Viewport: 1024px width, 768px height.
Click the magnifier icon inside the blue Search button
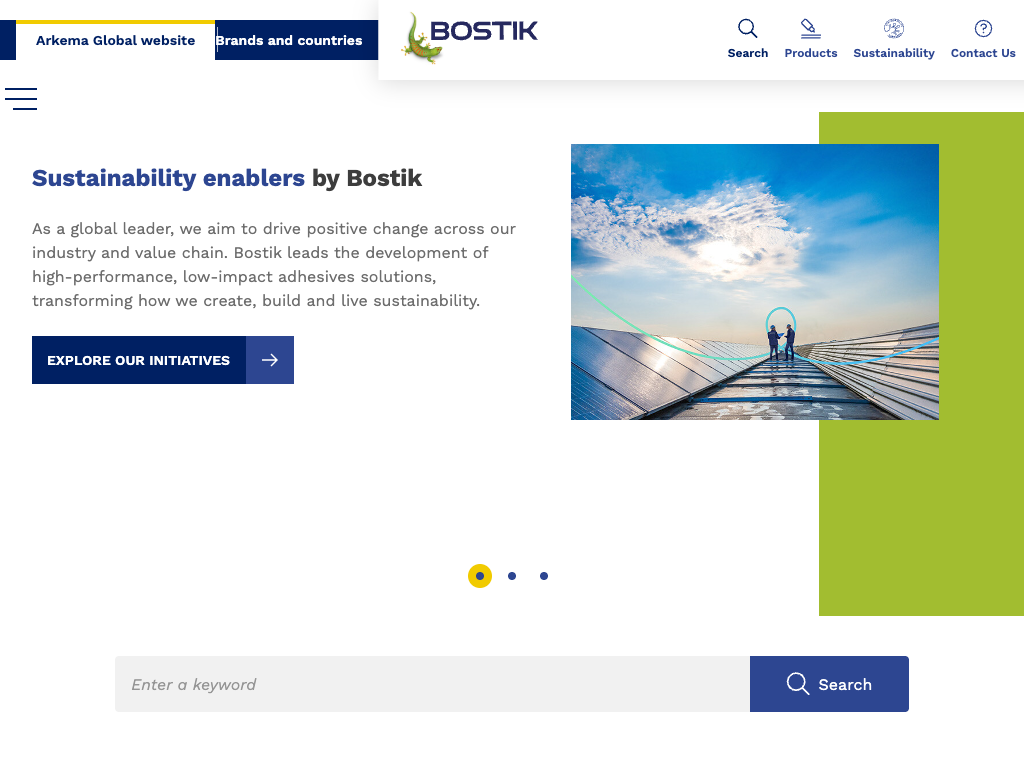(797, 684)
